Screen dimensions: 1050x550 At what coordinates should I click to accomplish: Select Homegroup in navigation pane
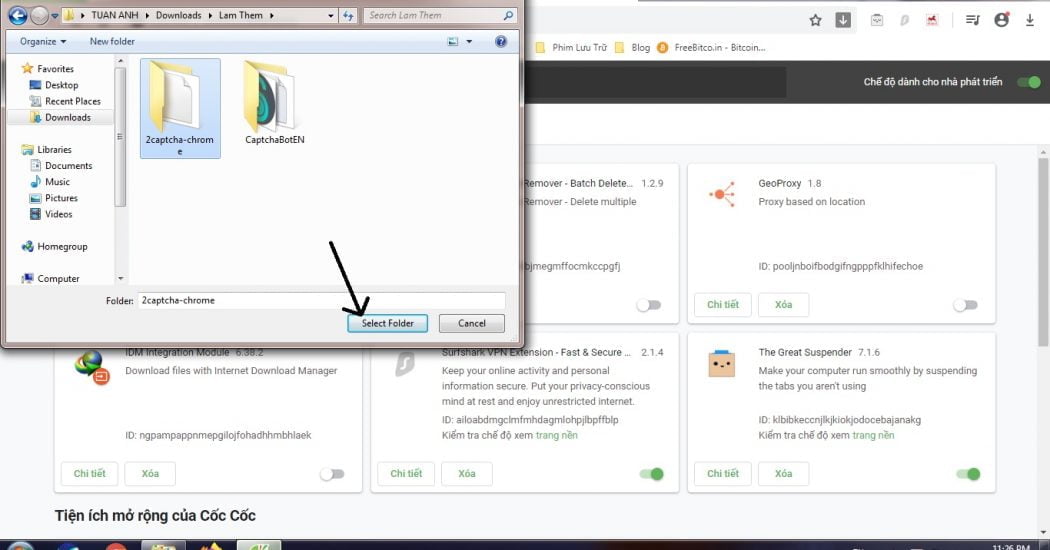click(x=54, y=247)
